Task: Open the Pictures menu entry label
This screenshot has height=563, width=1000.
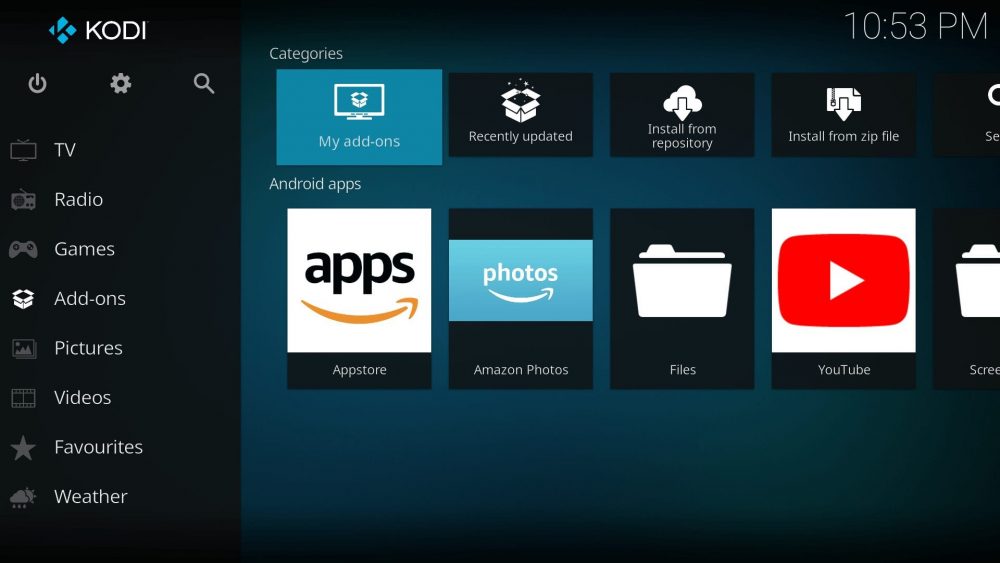Action: pos(88,348)
